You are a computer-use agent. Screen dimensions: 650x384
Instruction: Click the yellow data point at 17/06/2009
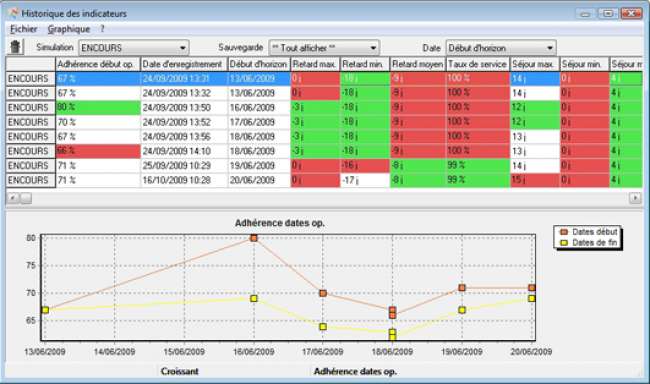pyautogui.click(x=323, y=327)
